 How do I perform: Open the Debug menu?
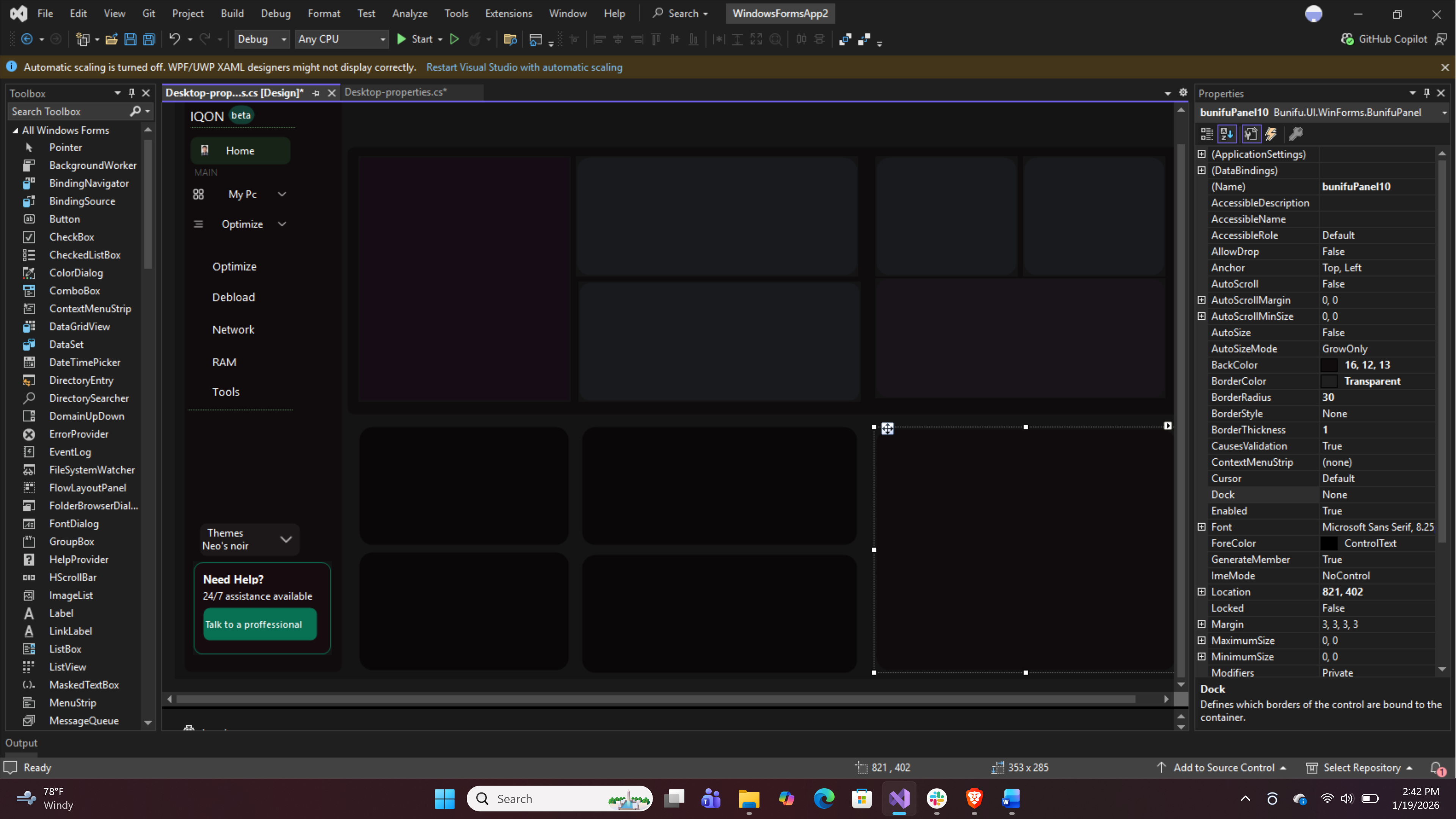[x=275, y=13]
